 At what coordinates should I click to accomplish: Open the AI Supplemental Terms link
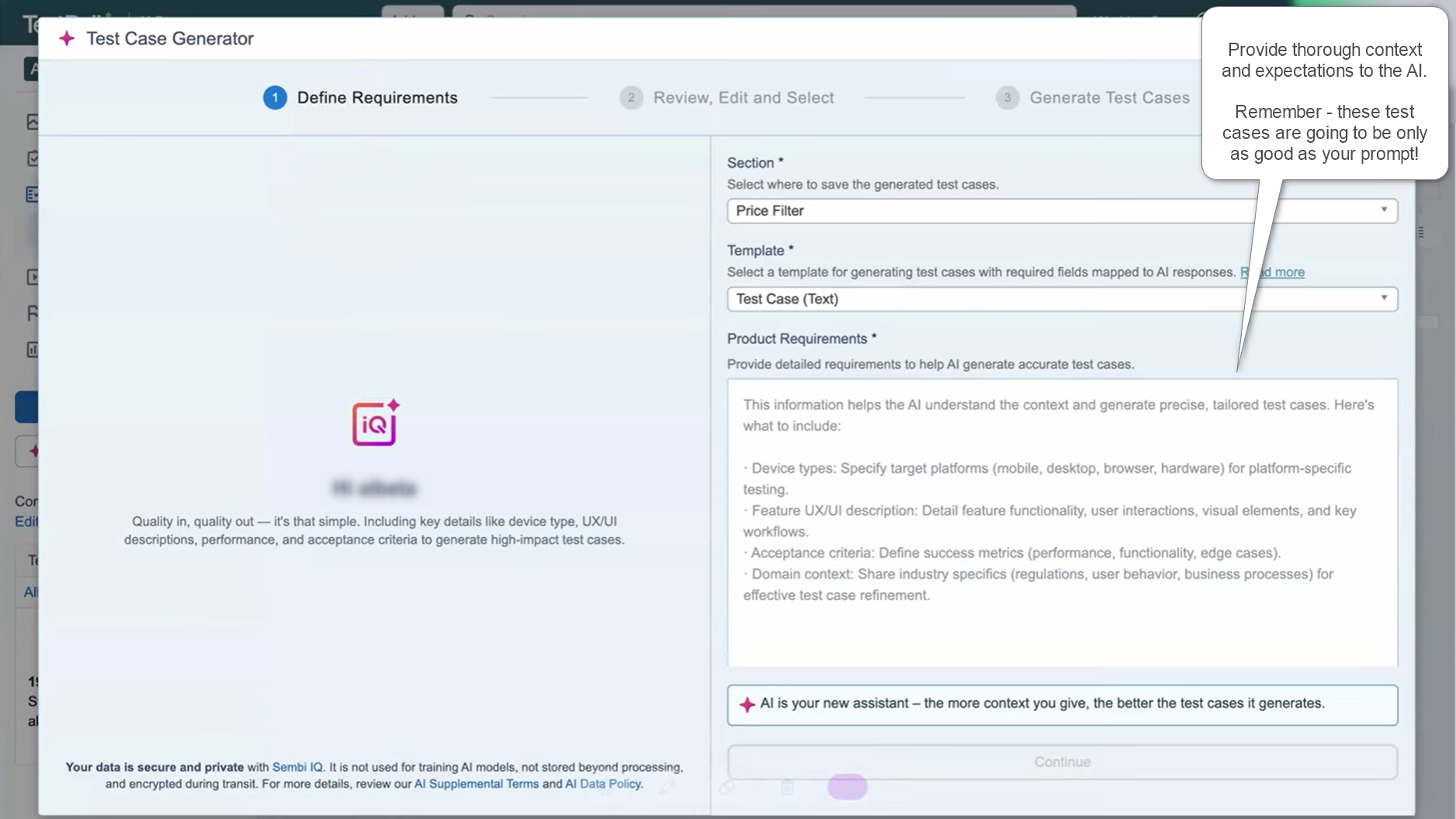(476, 784)
